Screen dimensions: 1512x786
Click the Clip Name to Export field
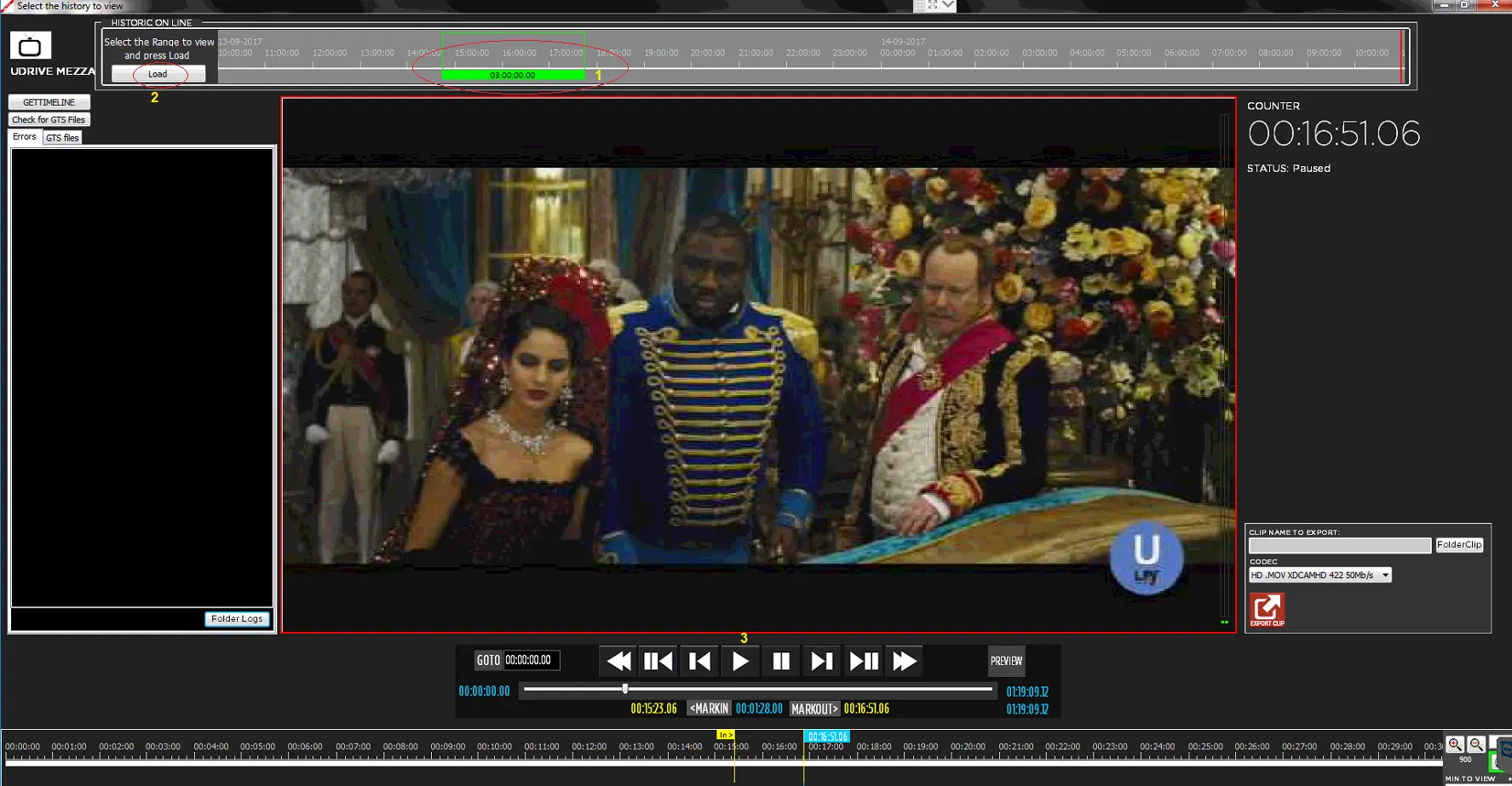1339,545
